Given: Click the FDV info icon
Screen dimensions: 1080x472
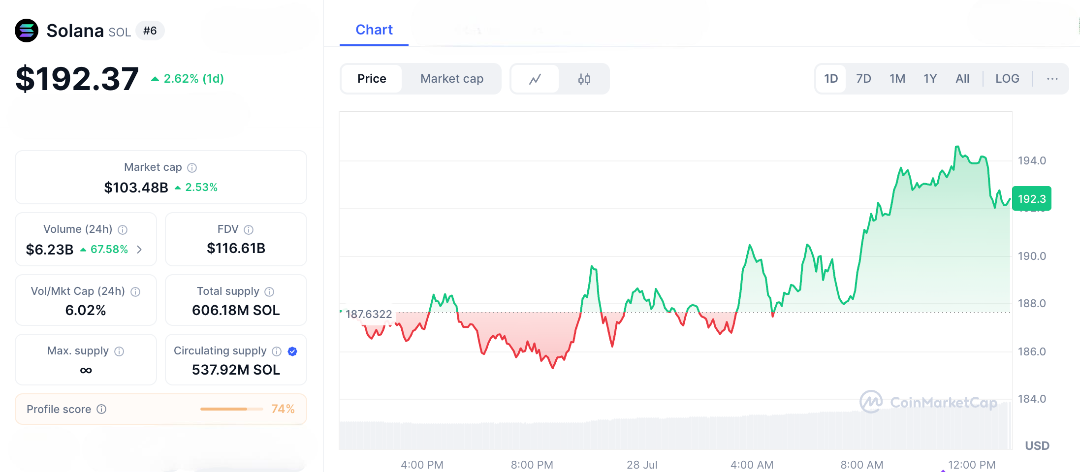Looking at the screenshot, I should (249, 230).
